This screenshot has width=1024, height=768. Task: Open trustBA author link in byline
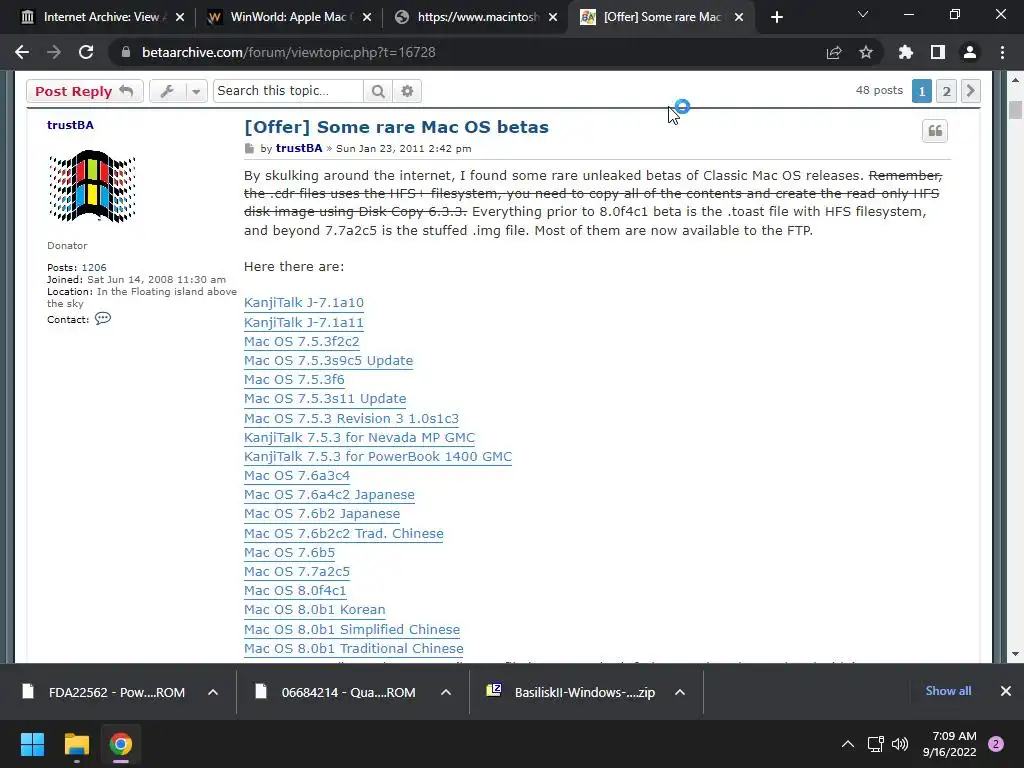coord(299,148)
